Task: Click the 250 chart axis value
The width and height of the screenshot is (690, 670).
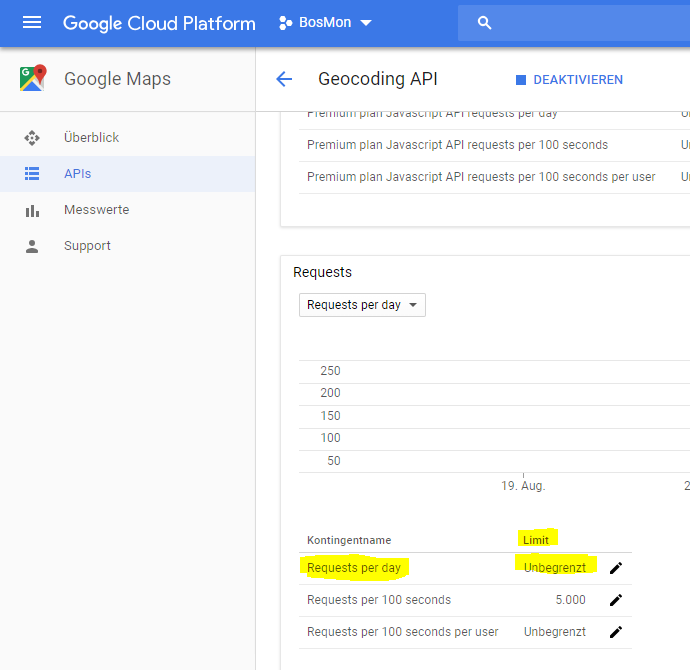Action: (330, 371)
